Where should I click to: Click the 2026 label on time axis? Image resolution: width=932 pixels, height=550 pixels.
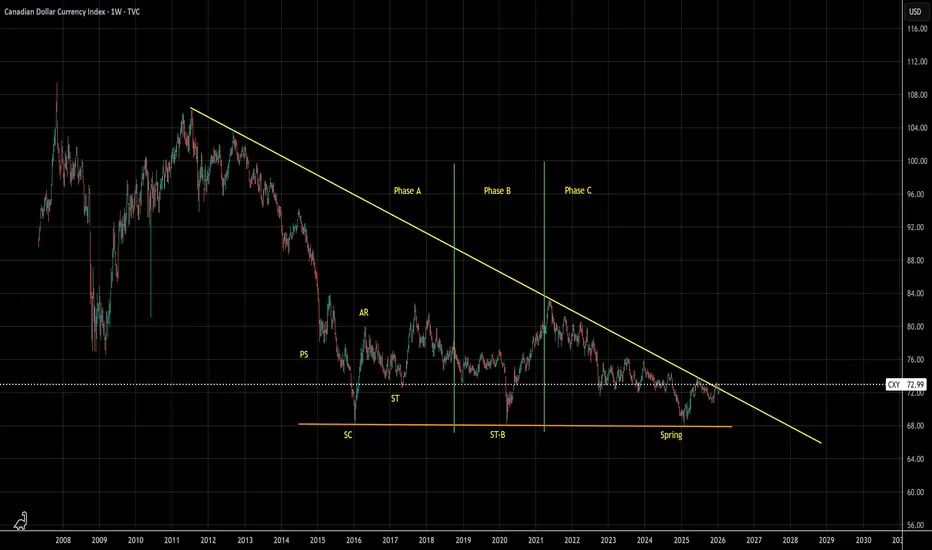(717, 540)
